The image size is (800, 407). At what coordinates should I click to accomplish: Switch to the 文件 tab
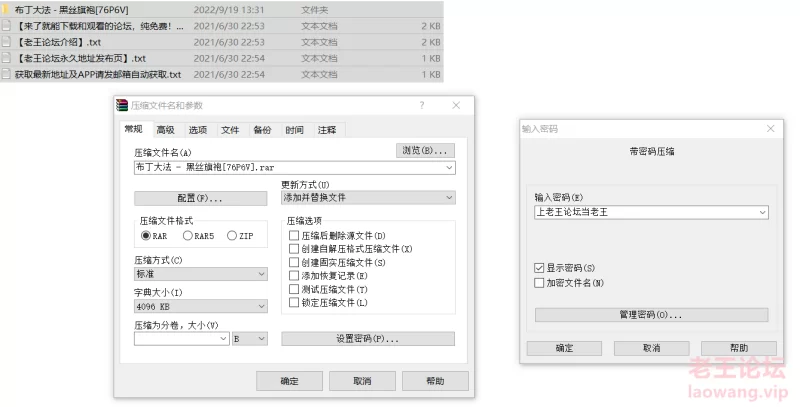(x=230, y=130)
